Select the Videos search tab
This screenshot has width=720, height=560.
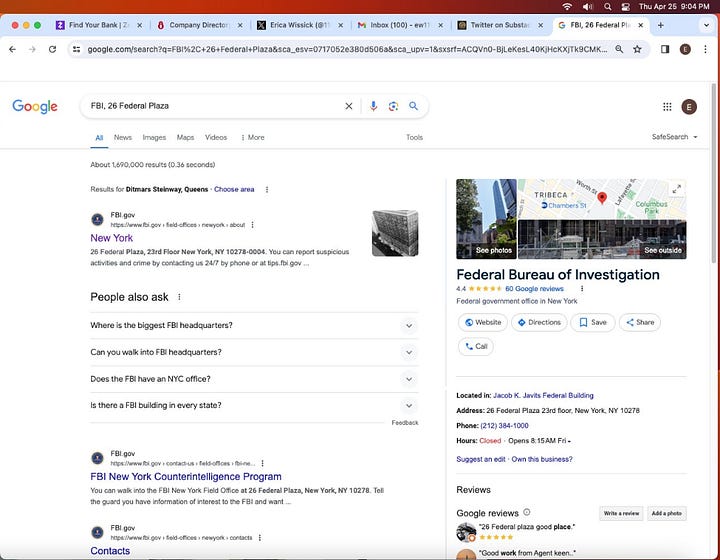click(216, 137)
